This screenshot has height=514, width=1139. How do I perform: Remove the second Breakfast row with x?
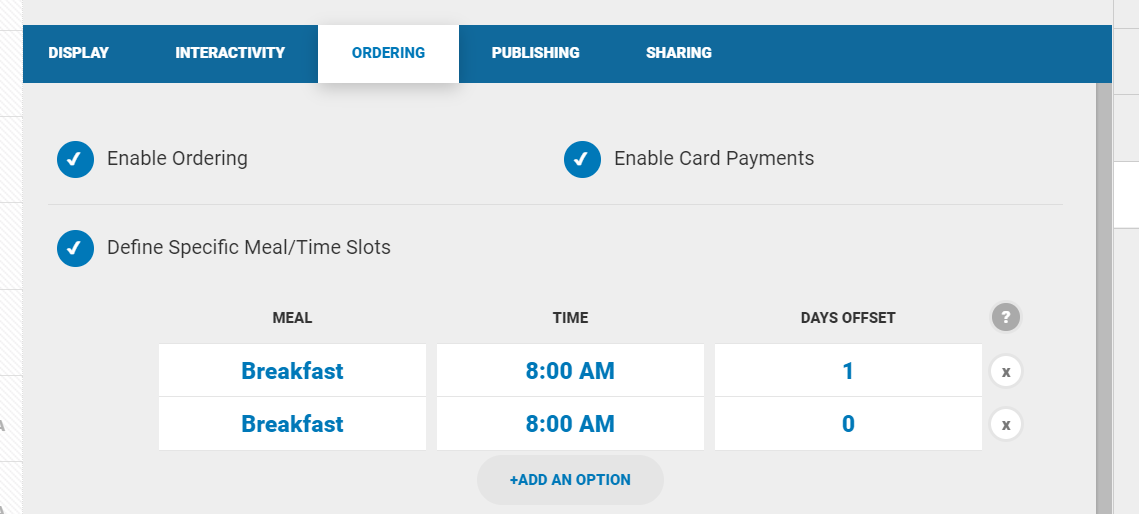[1006, 425]
